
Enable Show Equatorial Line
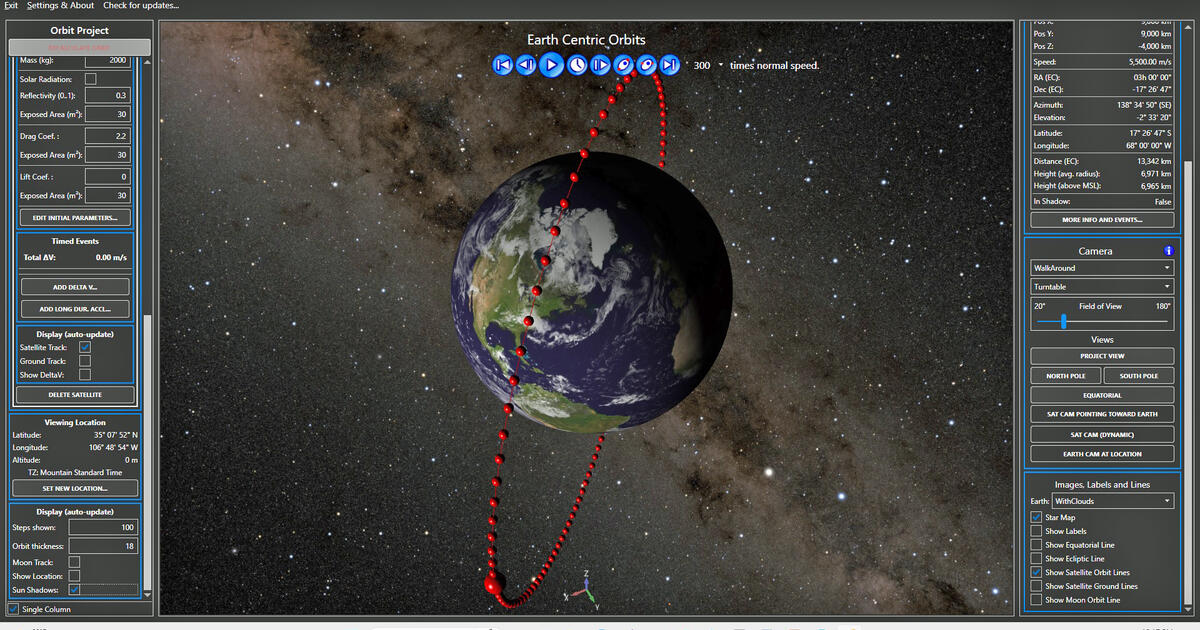click(x=1037, y=545)
